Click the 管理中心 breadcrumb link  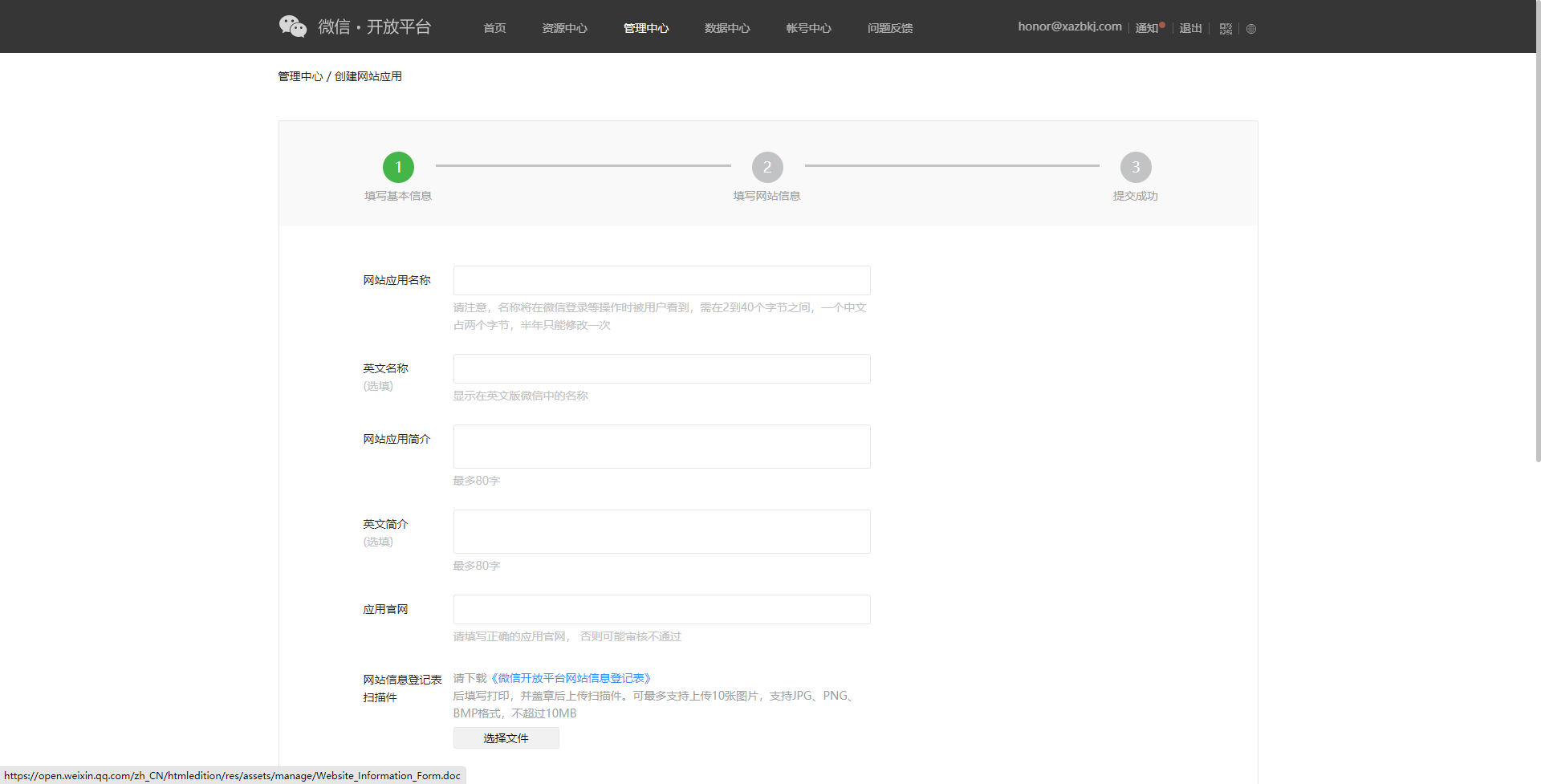[300, 76]
